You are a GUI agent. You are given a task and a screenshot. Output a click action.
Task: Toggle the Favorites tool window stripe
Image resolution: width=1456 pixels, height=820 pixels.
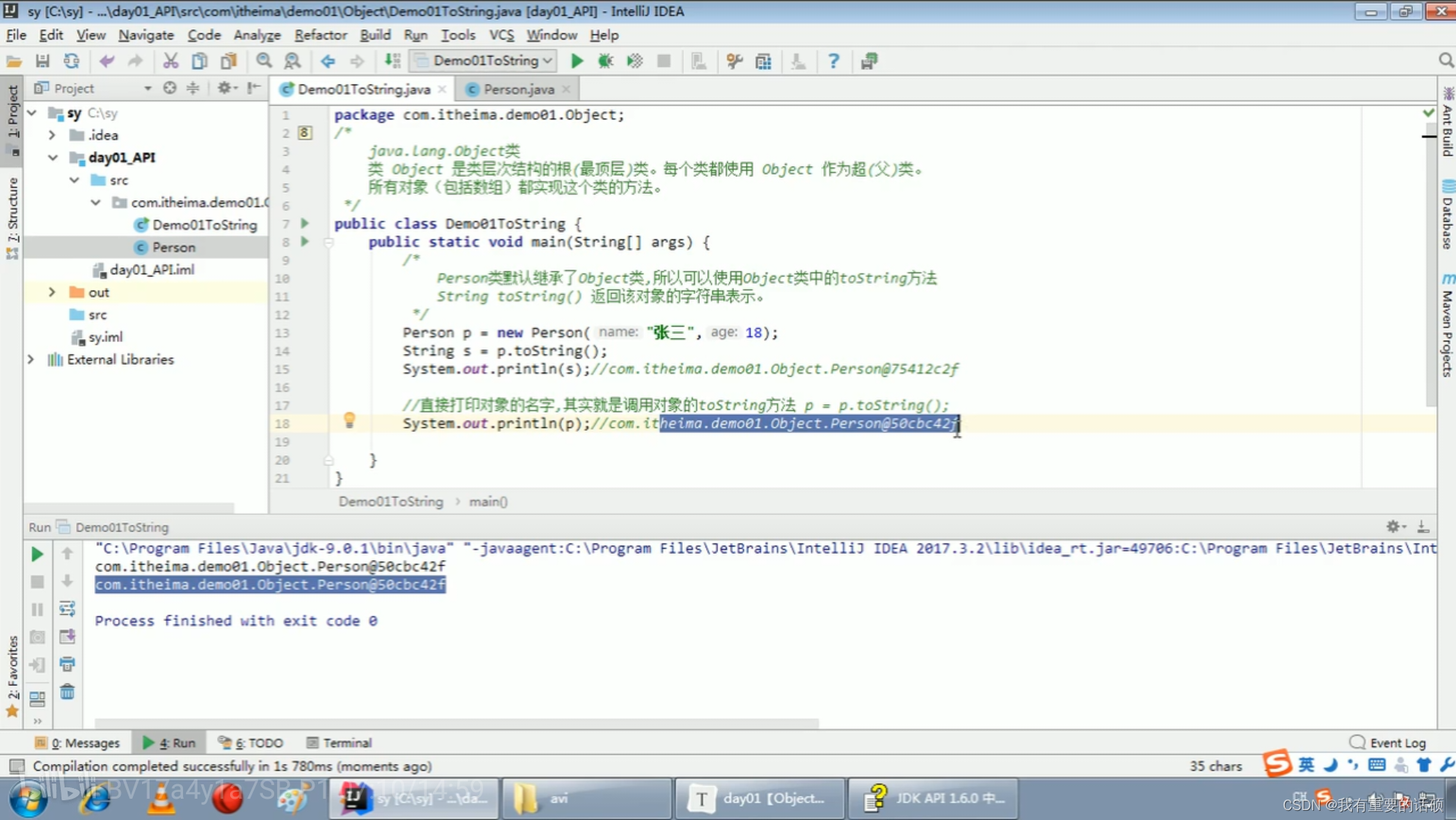12,676
